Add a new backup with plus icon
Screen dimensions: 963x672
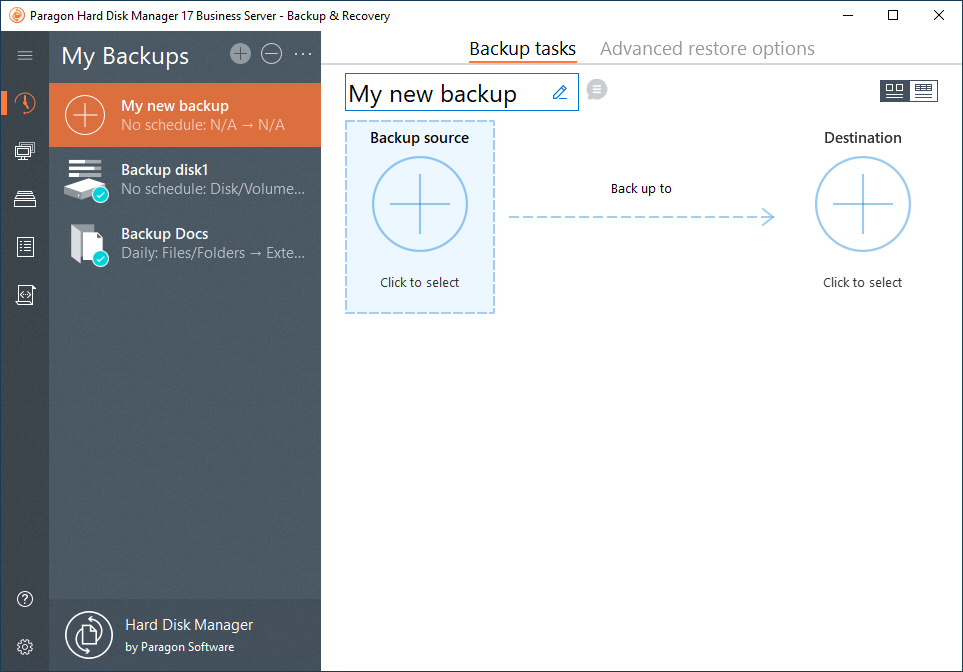(240, 54)
